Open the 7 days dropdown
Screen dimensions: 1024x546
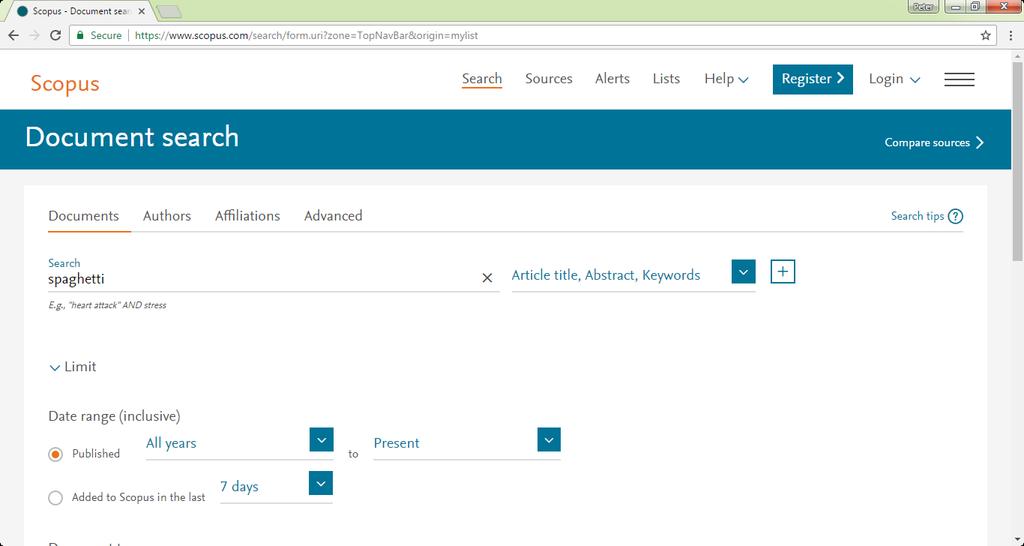tap(321, 483)
